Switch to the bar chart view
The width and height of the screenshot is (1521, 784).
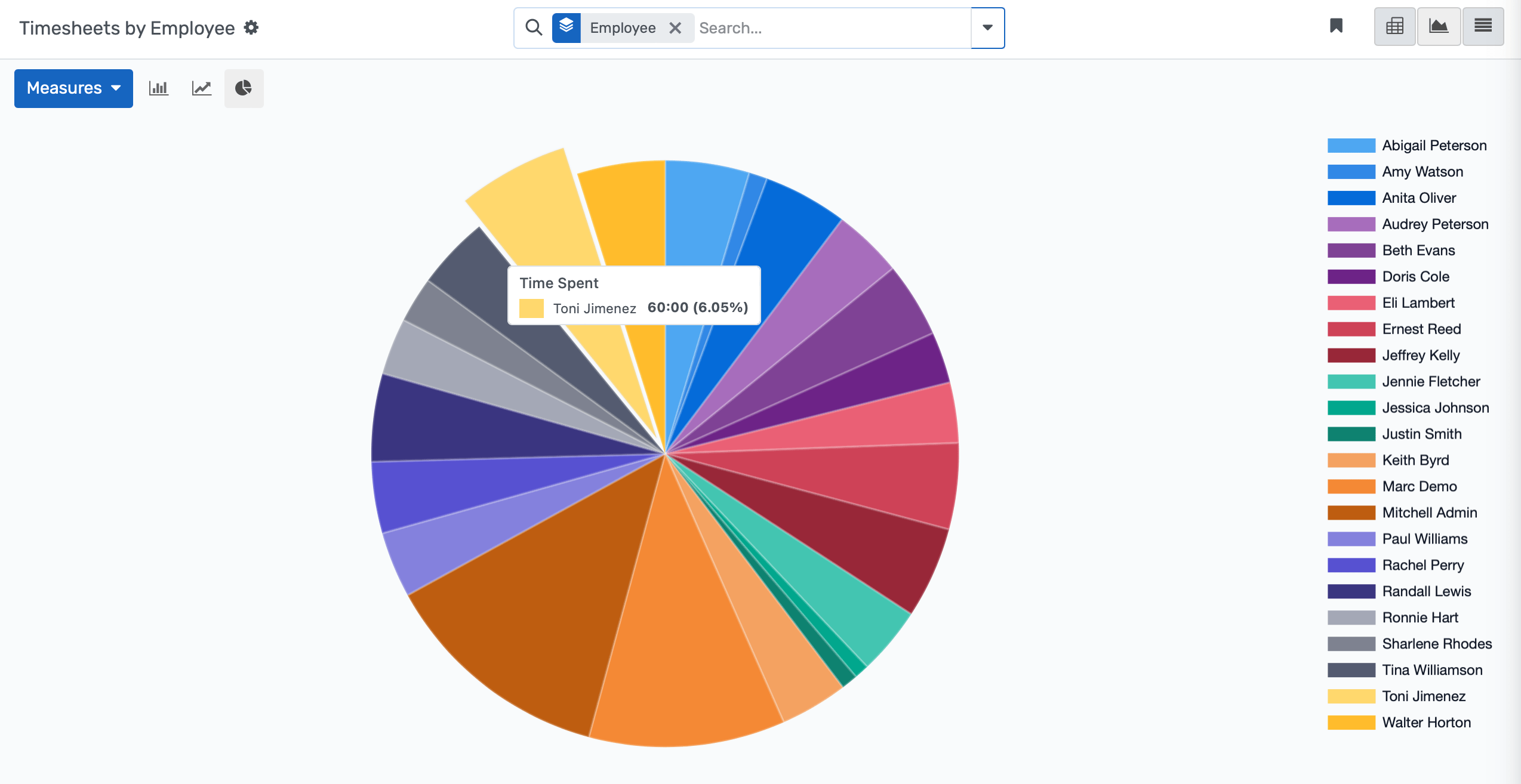click(x=158, y=88)
